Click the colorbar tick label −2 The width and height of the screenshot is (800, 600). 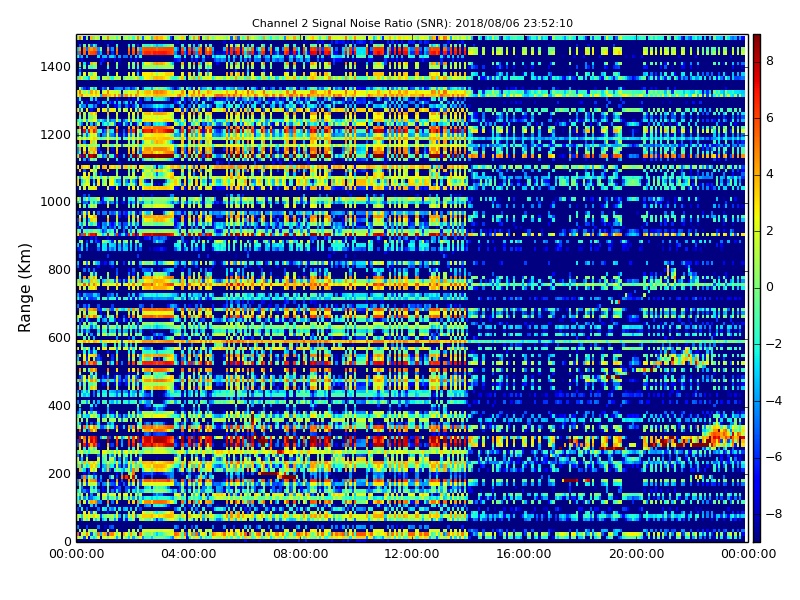(774, 344)
